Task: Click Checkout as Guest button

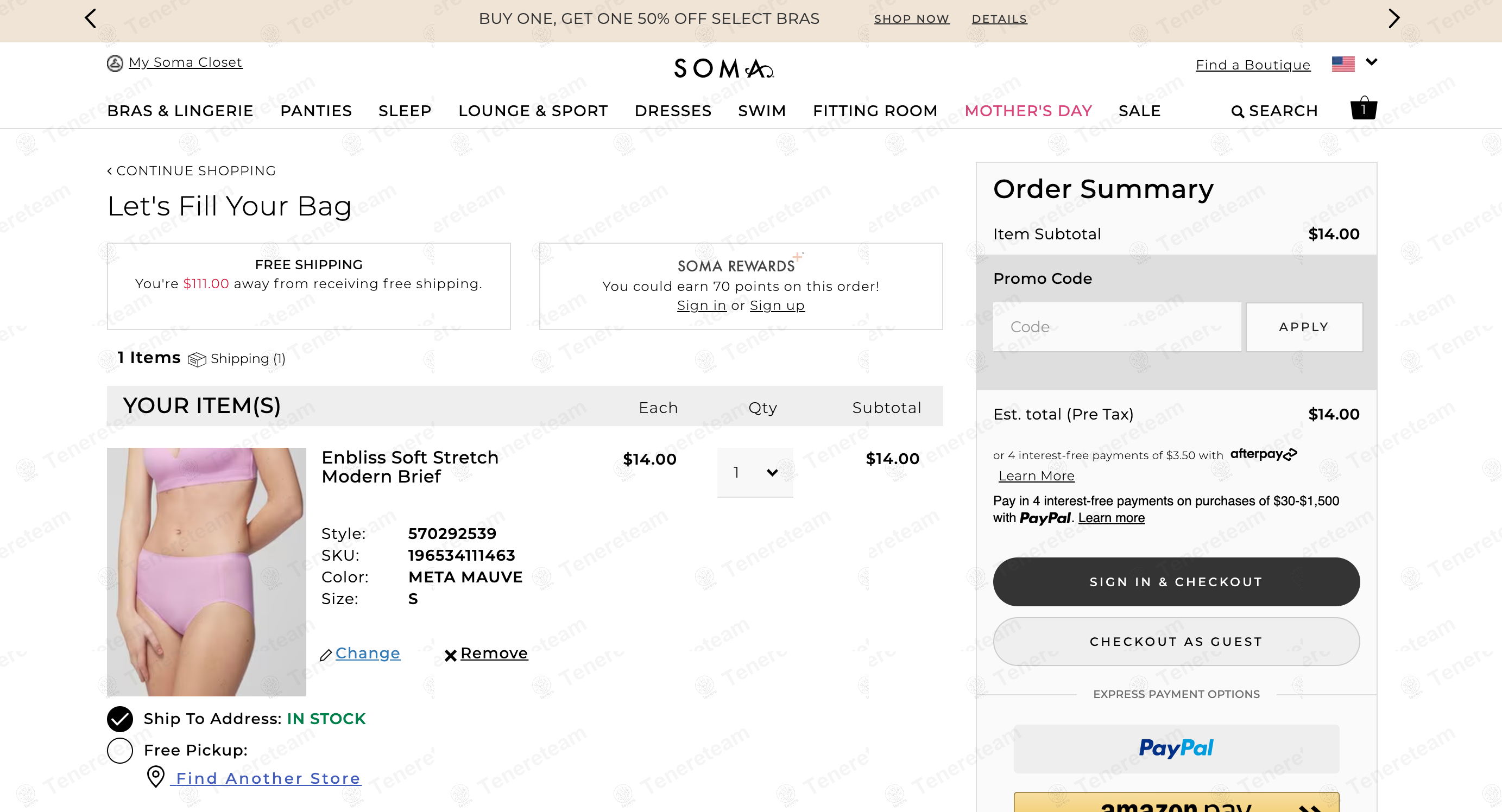Action: click(1176, 641)
